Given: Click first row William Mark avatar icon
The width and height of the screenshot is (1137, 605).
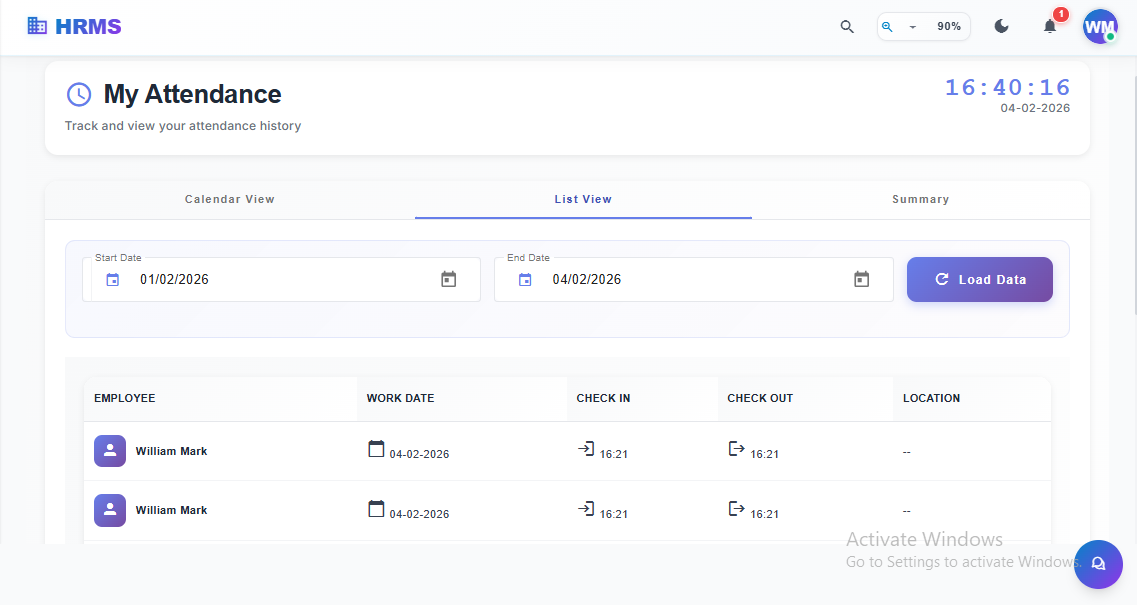Looking at the screenshot, I should pyautogui.click(x=110, y=451).
